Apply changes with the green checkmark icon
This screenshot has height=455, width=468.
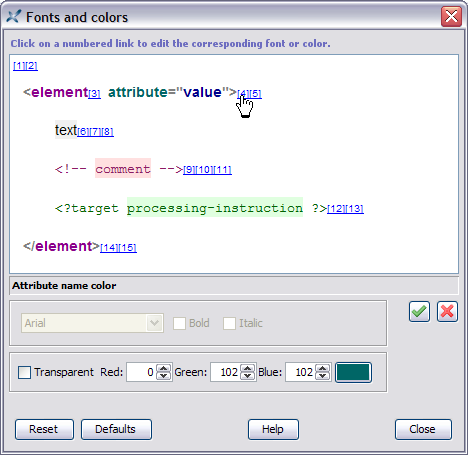click(419, 312)
